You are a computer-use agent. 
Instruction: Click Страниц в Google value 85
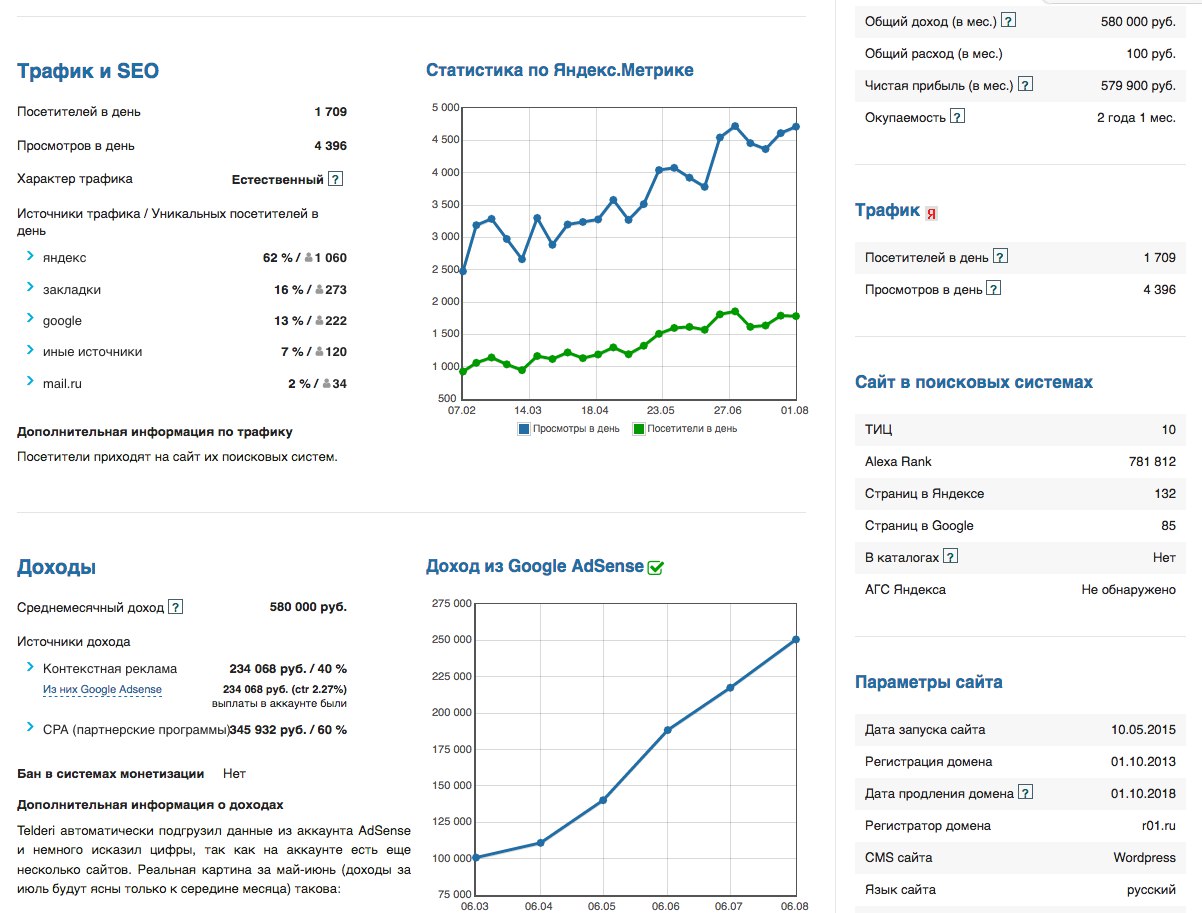[1169, 526]
